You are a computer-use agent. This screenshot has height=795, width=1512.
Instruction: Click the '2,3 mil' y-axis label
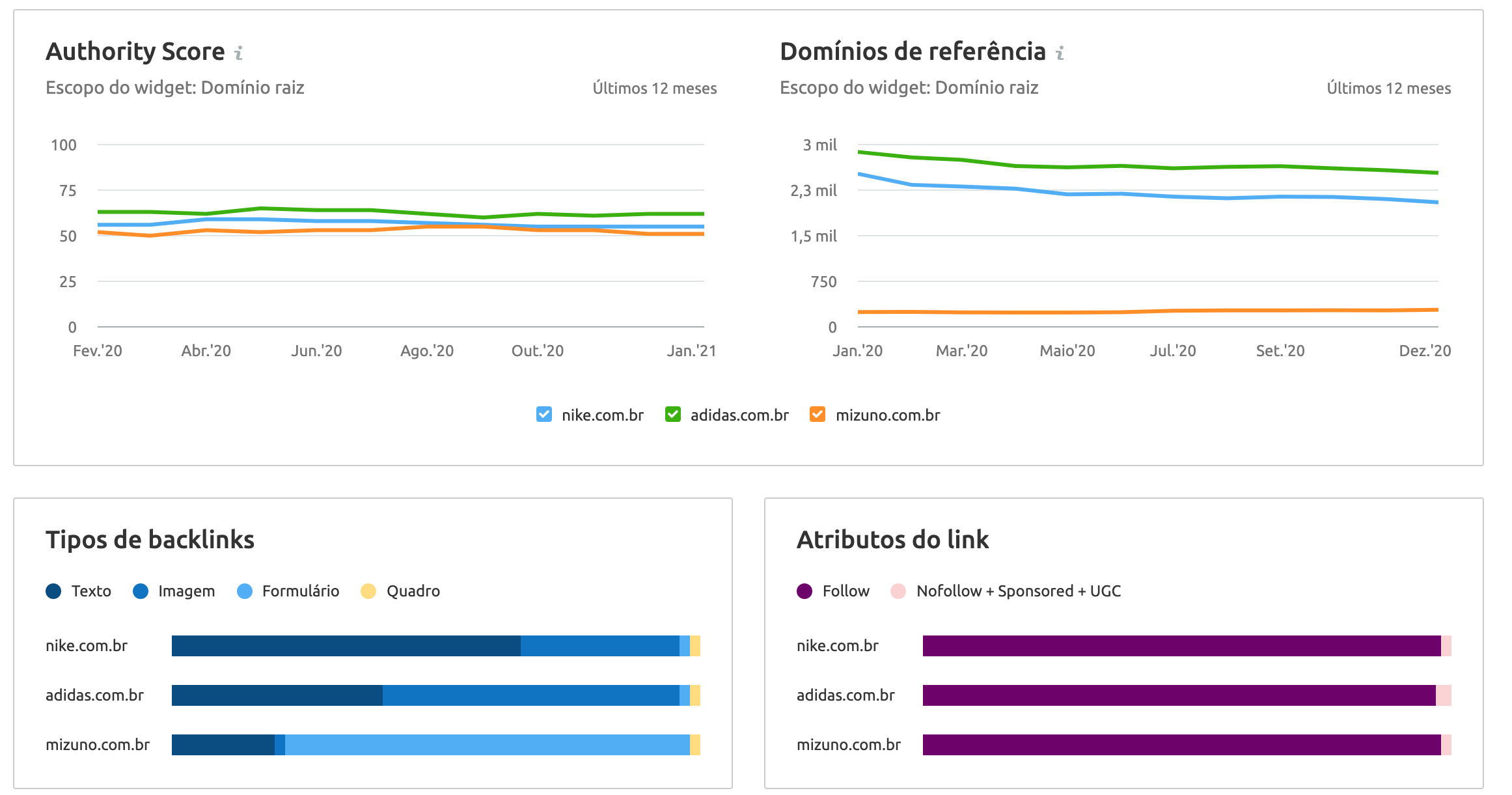pos(814,191)
